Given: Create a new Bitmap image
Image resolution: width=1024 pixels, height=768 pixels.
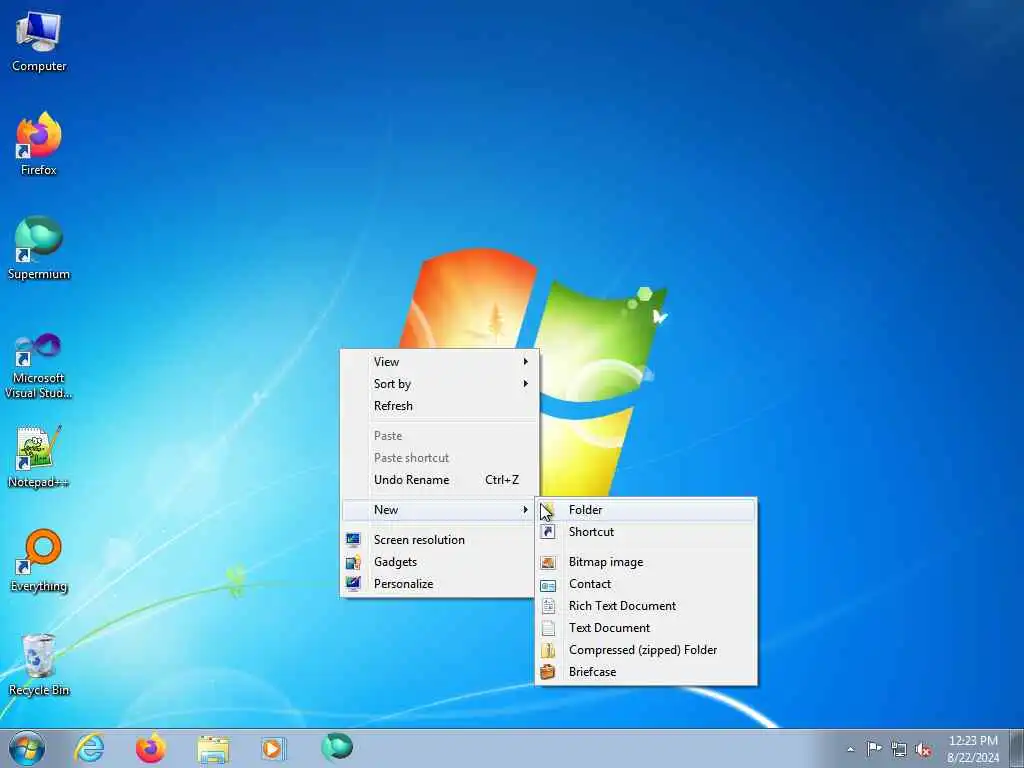Looking at the screenshot, I should coord(646,562).
